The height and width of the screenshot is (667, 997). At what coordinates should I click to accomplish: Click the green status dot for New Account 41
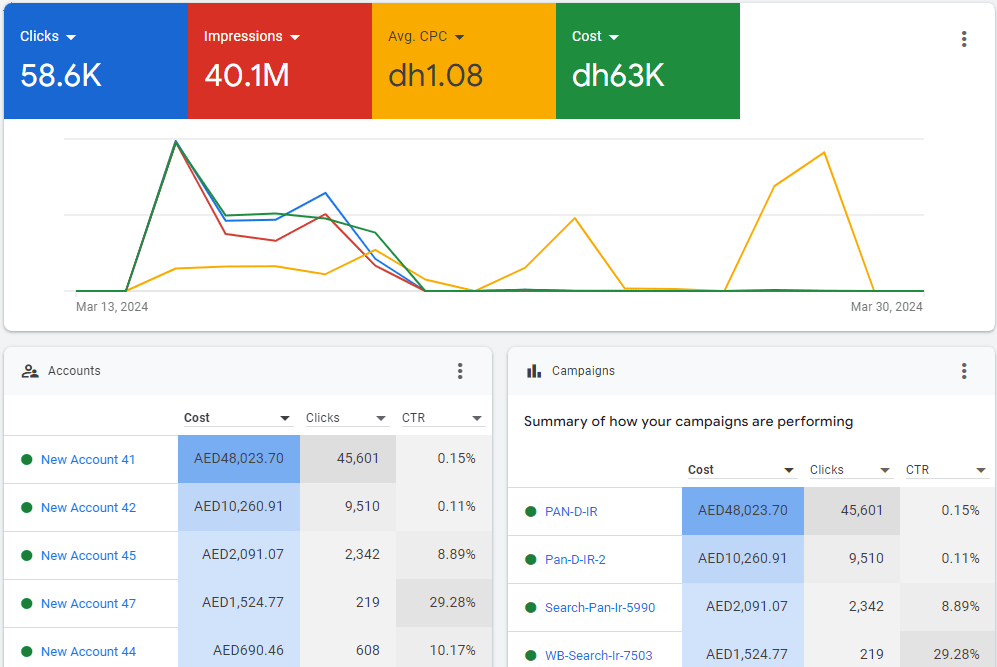coord(27,460)
